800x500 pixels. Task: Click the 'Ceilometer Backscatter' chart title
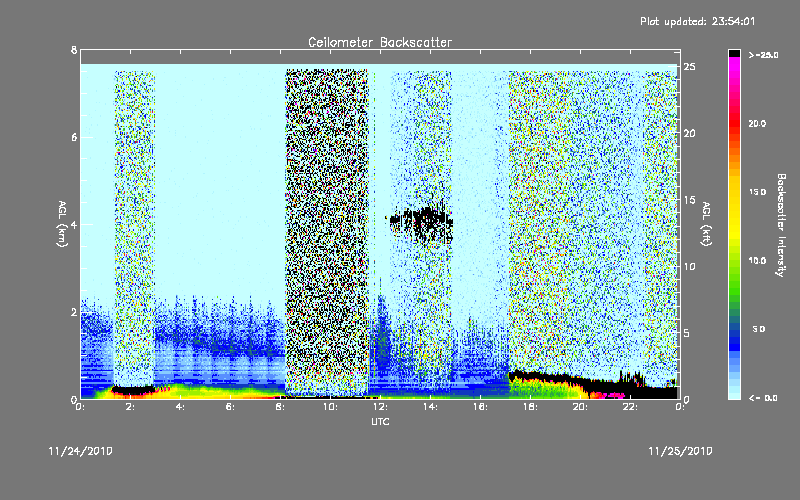pyautogui.click(x=380, y=42)
